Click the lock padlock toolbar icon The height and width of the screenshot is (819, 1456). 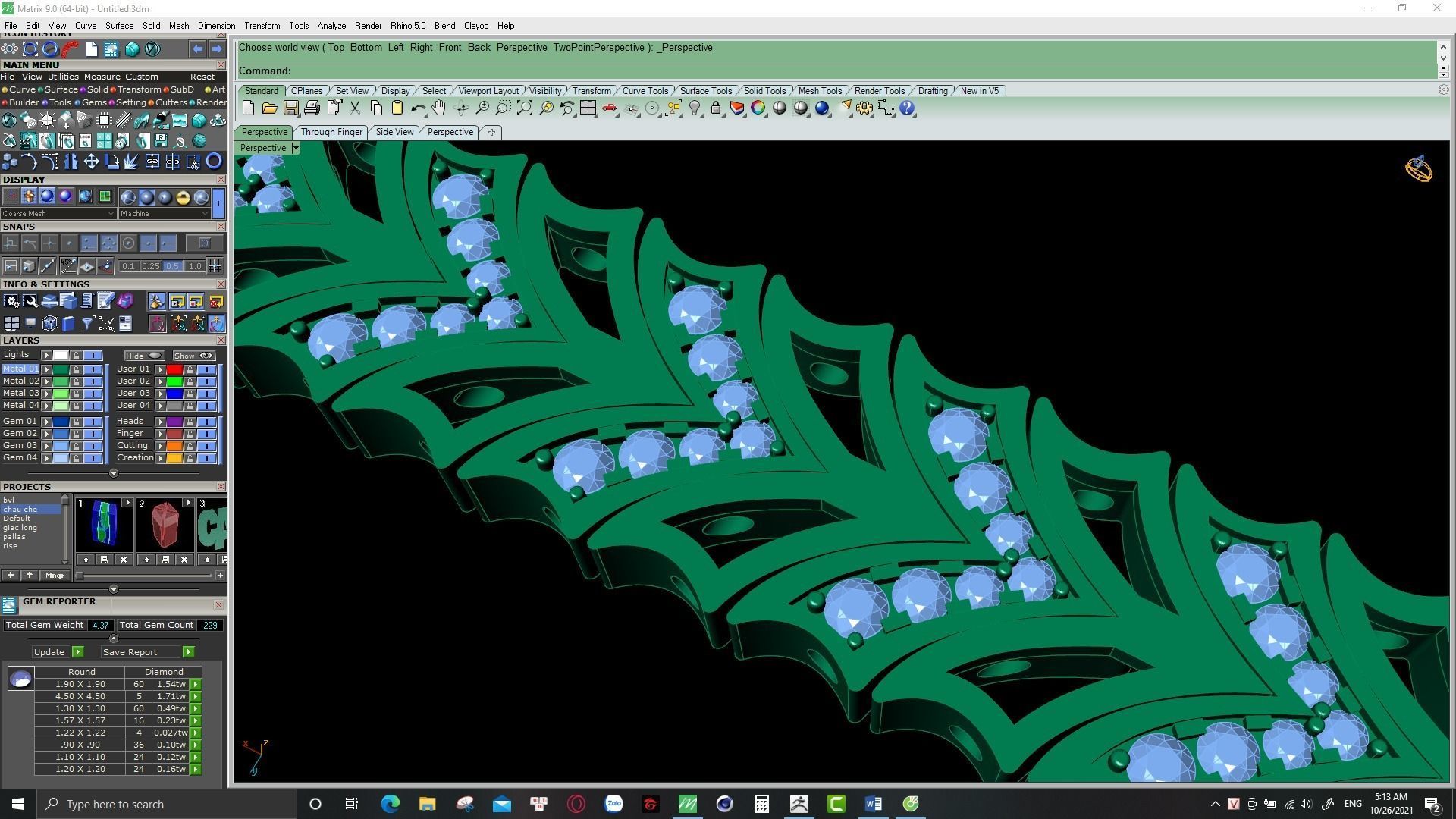[715, 108]
